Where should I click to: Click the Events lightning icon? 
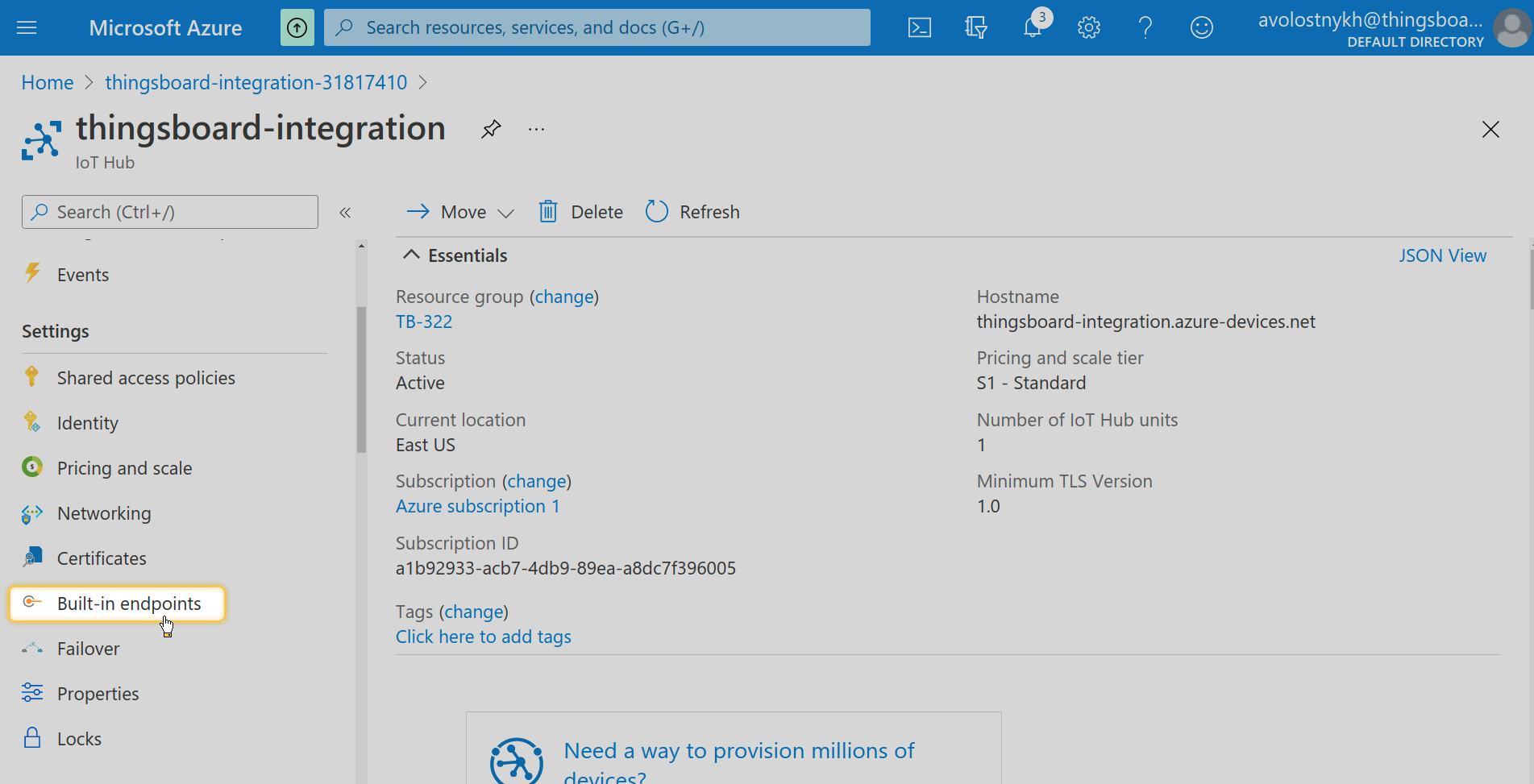[x=32, y=273]
